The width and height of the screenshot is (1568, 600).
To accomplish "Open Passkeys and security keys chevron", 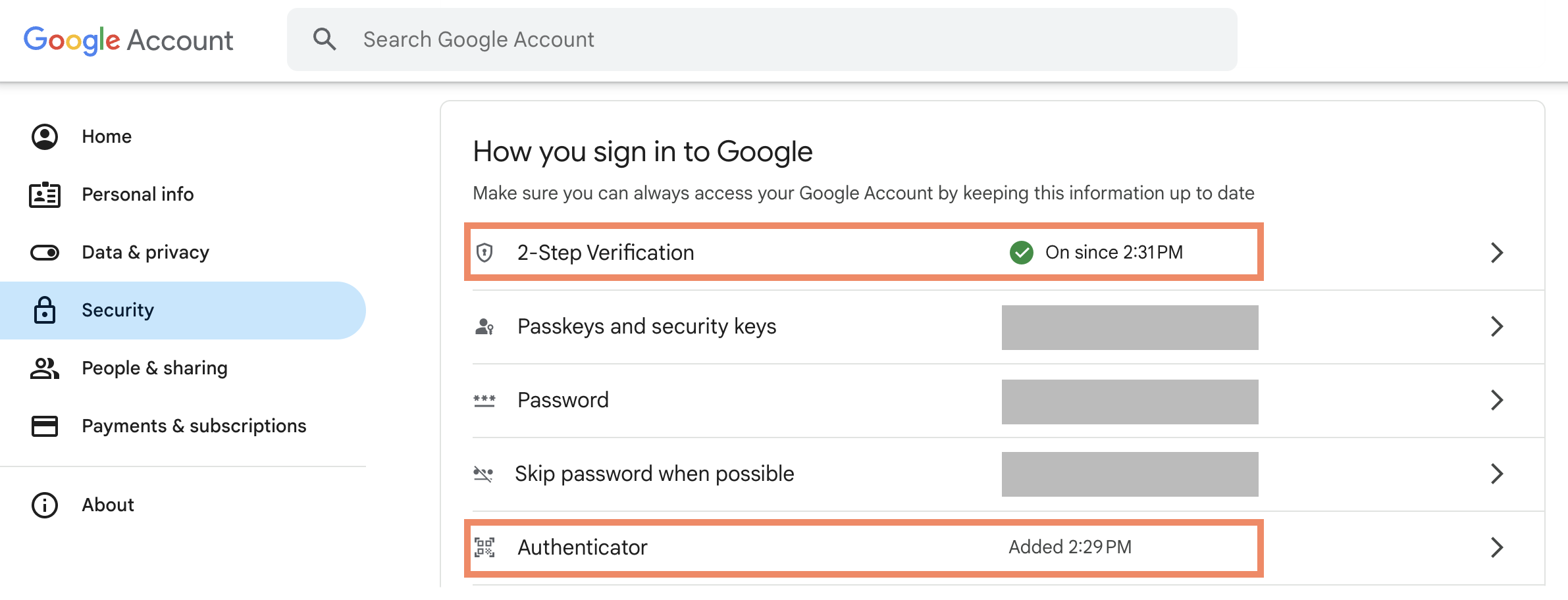I will click(x=1497, y=326).
